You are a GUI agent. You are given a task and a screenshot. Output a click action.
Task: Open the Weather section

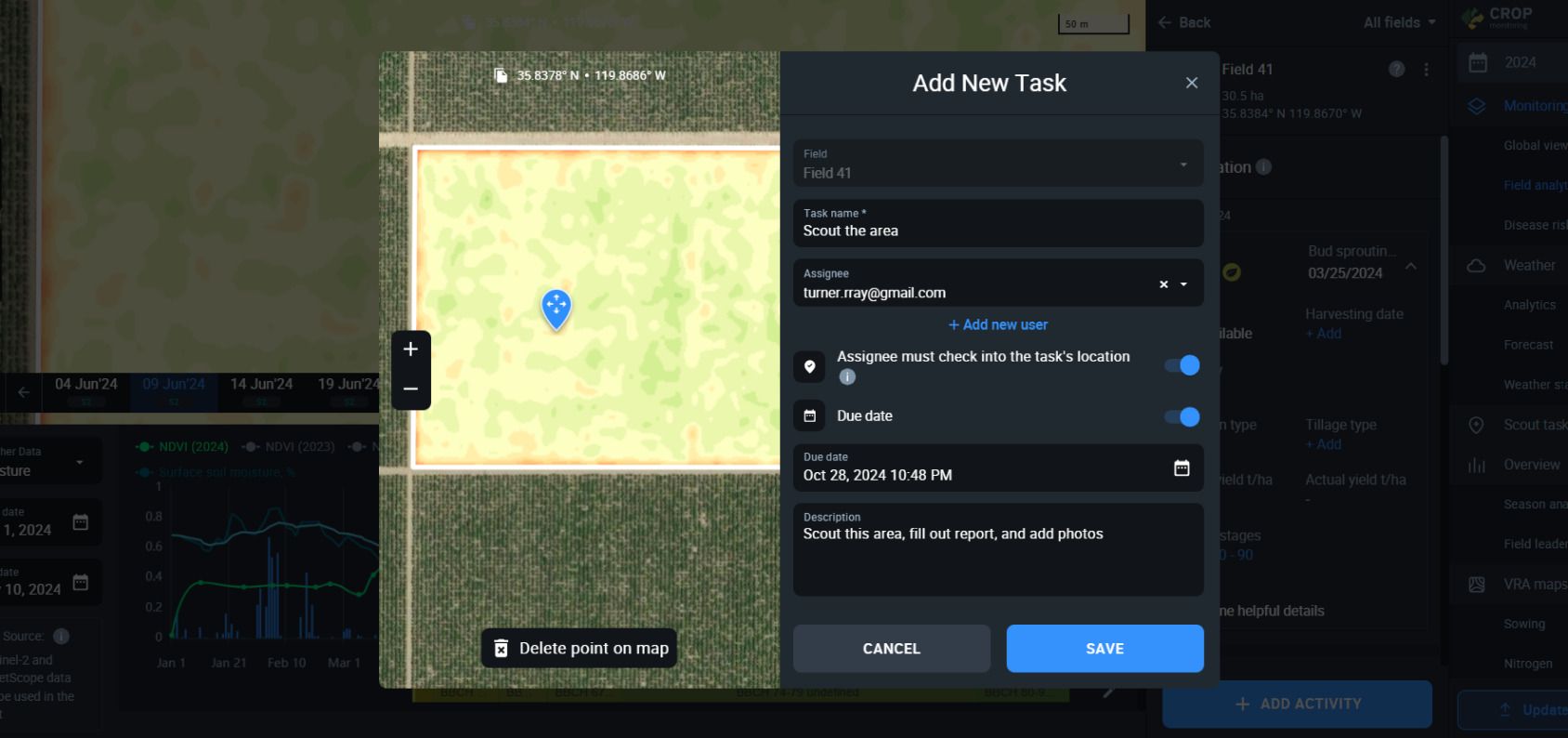1529,266
